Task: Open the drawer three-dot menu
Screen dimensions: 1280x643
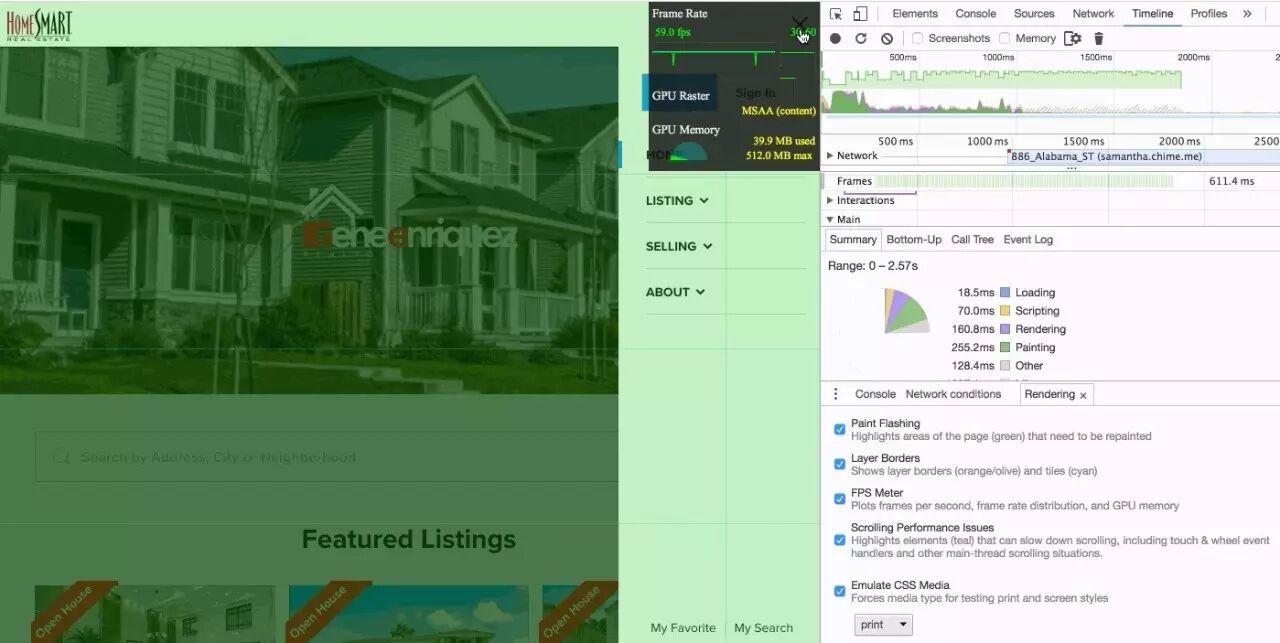Action: 836,394
